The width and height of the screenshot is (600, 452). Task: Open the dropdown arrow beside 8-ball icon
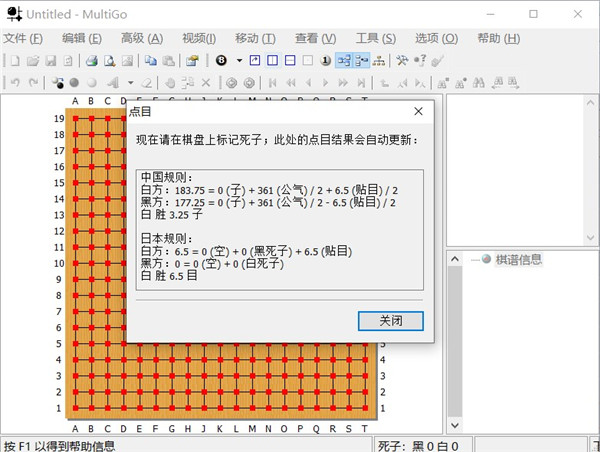click(x=238, y=61)
